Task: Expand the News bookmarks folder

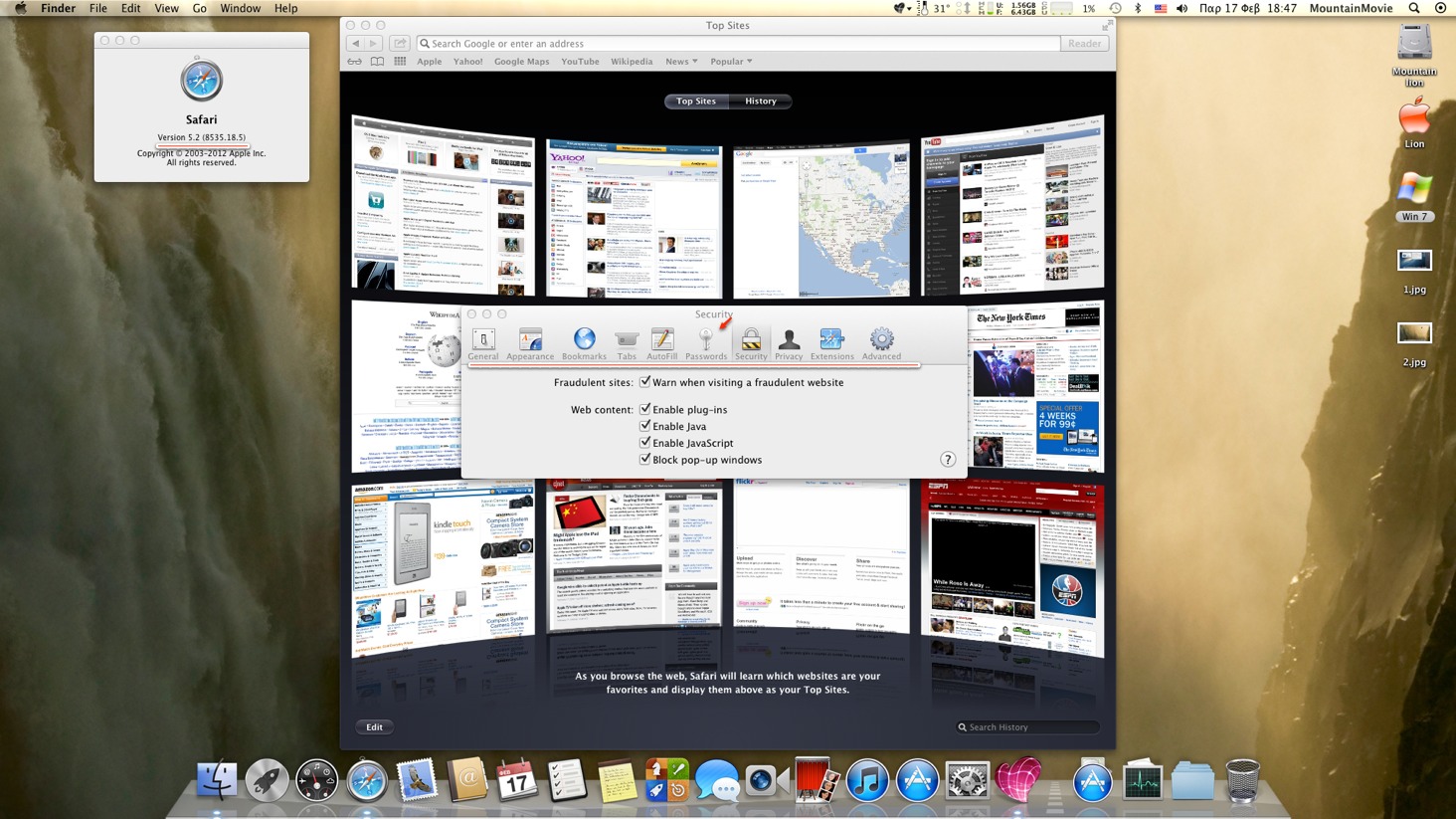Action: pos(681,62)
